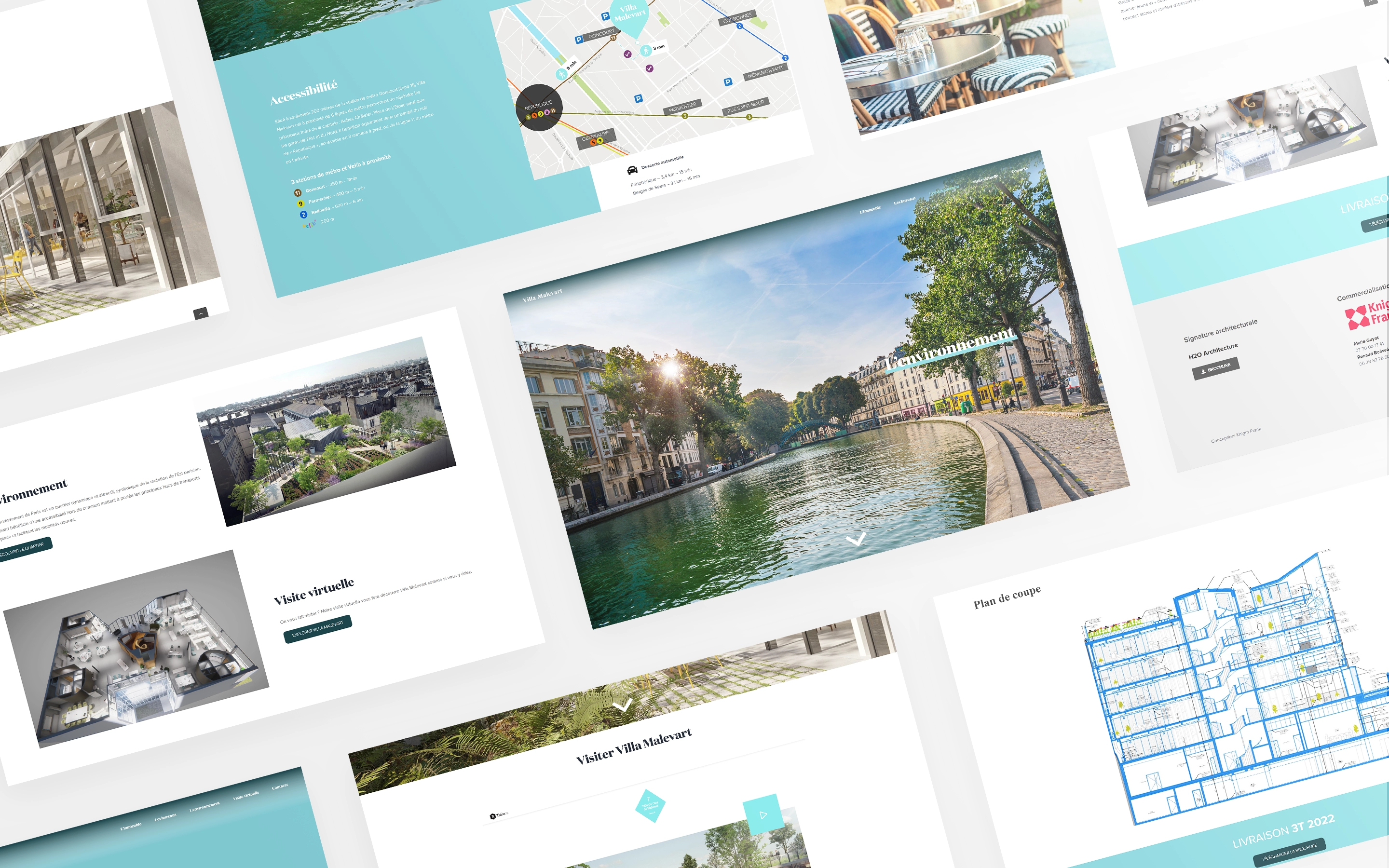Click the Villa Malevart logo on the canal hero

pos(543,295)
